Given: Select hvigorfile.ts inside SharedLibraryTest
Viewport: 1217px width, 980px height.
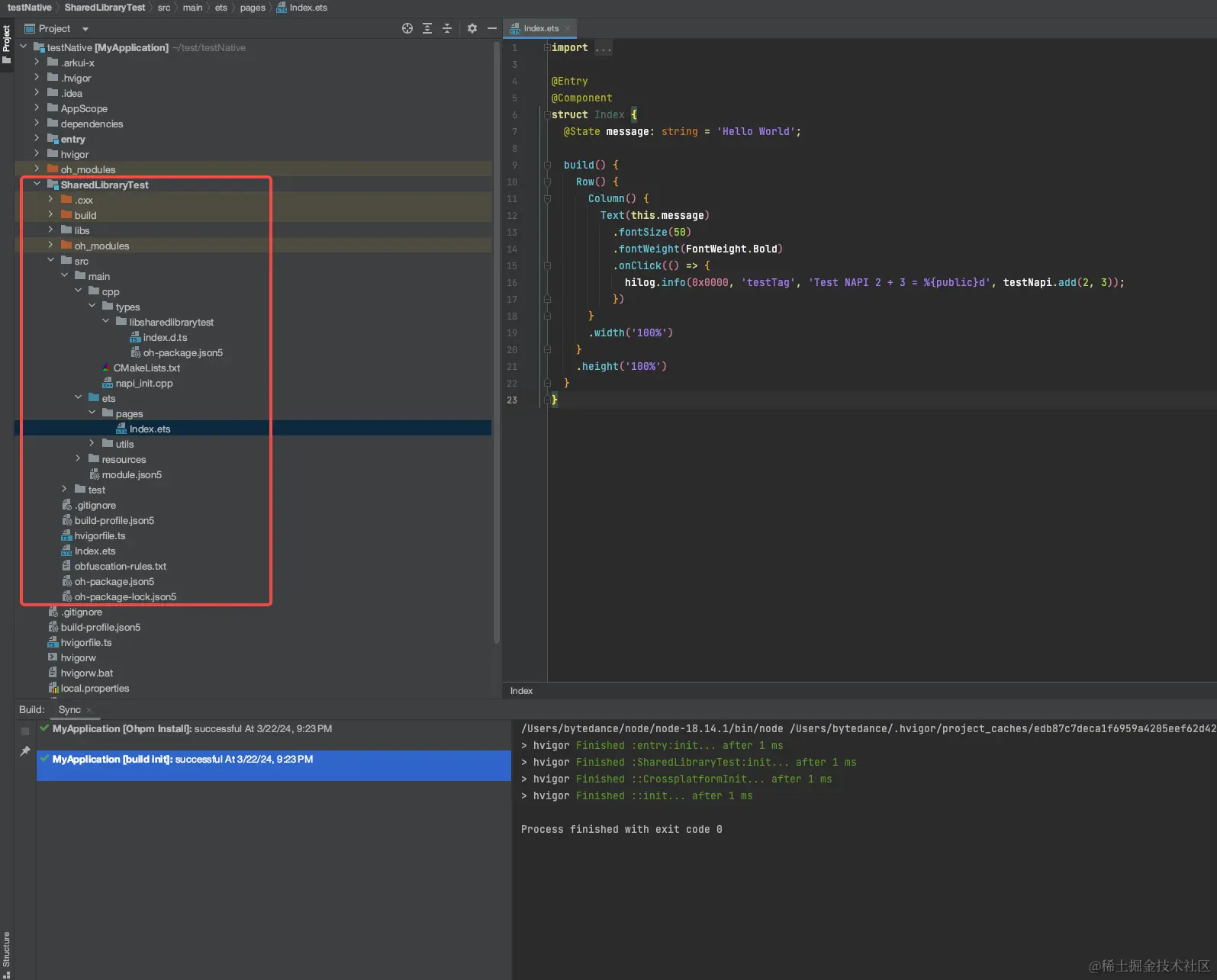Looking at the screenshot, I should pyautogui.click(x=100, y=535).
